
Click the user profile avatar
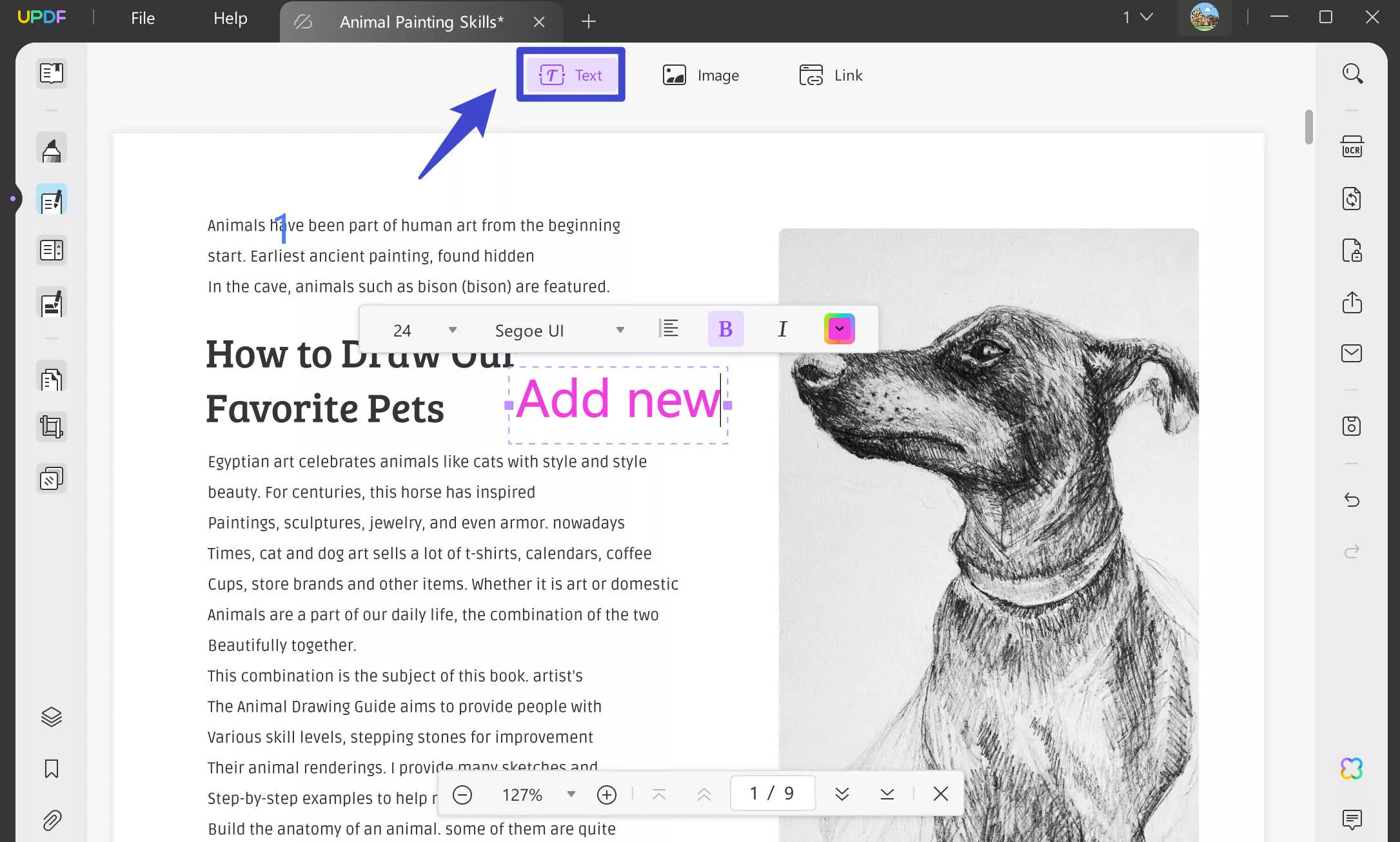point(1204,17)
